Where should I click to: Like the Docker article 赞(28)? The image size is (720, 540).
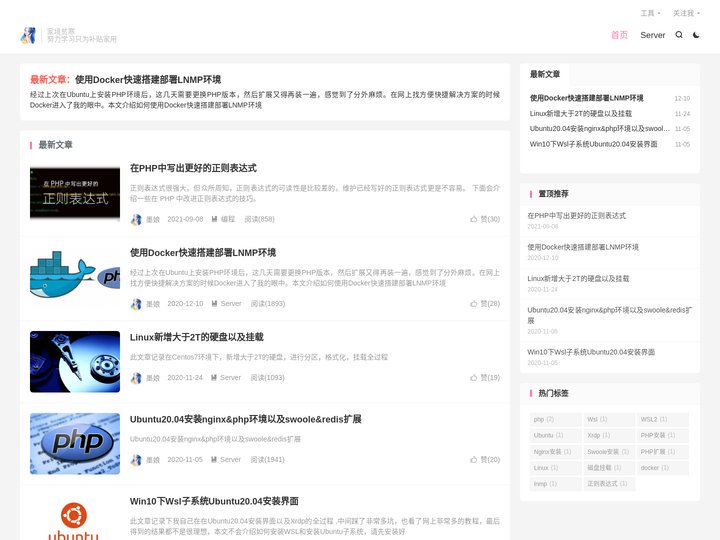tap(485, 304)
